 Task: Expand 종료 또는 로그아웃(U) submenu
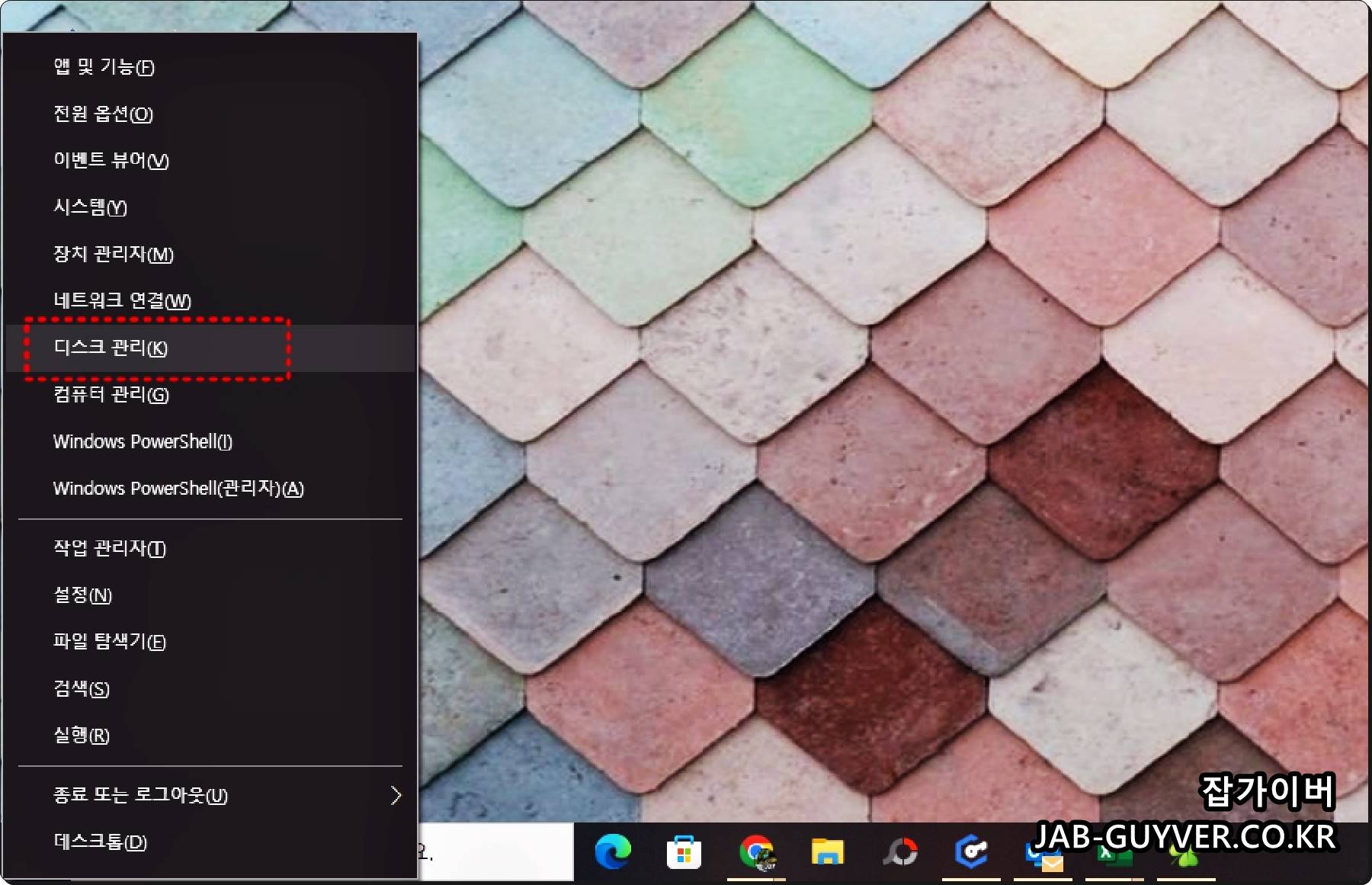point(210,796)
